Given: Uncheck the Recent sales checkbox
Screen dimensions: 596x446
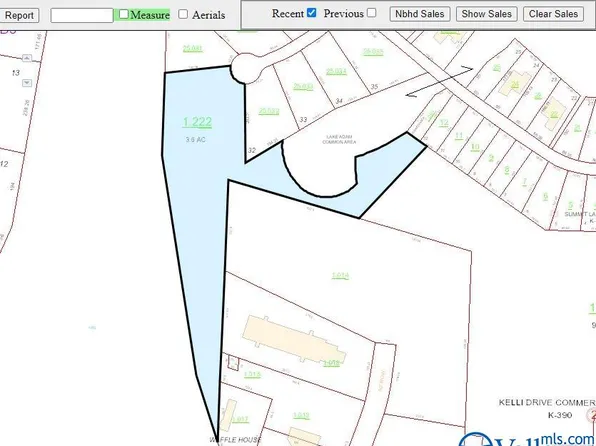Looking at the screenshot, I should [x=311, y=13].
